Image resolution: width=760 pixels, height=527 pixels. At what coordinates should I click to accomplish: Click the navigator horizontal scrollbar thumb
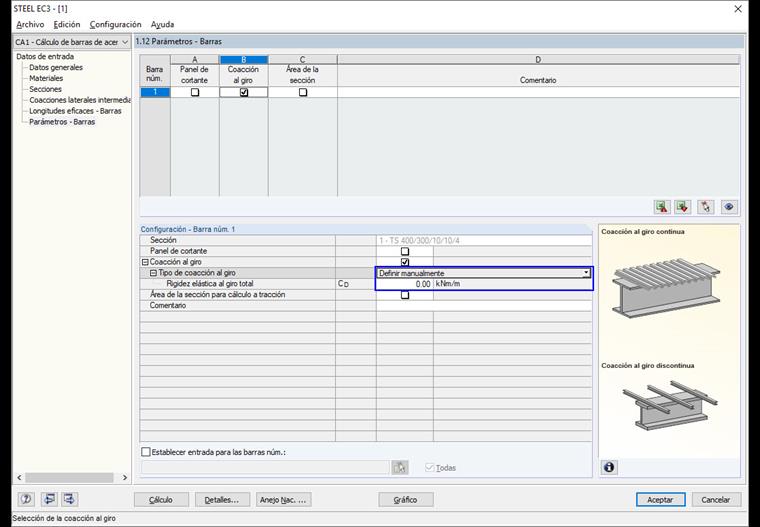pyautogui.click(x=69, y=478)
